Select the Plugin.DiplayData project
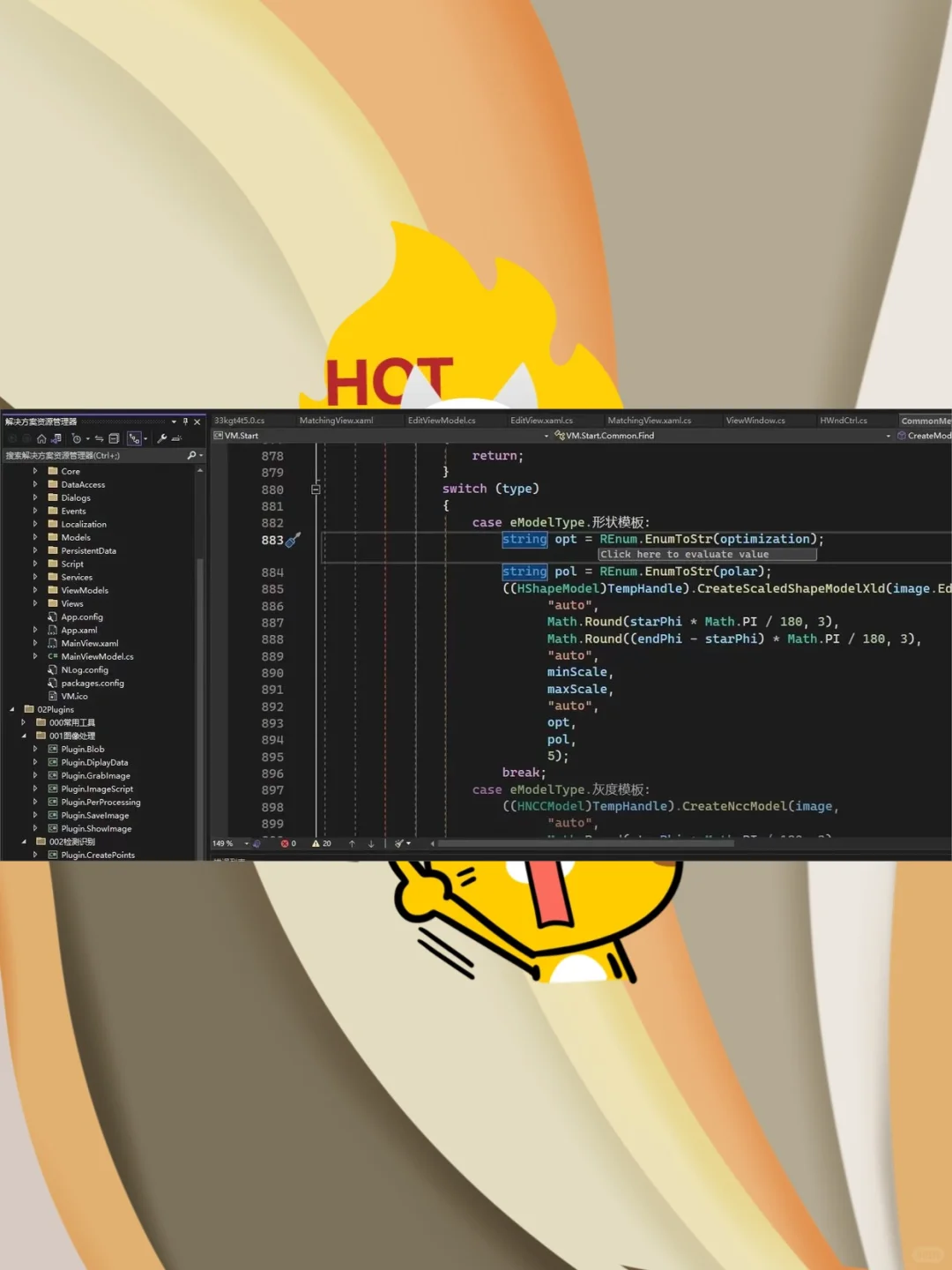 (x=94, y=762)
